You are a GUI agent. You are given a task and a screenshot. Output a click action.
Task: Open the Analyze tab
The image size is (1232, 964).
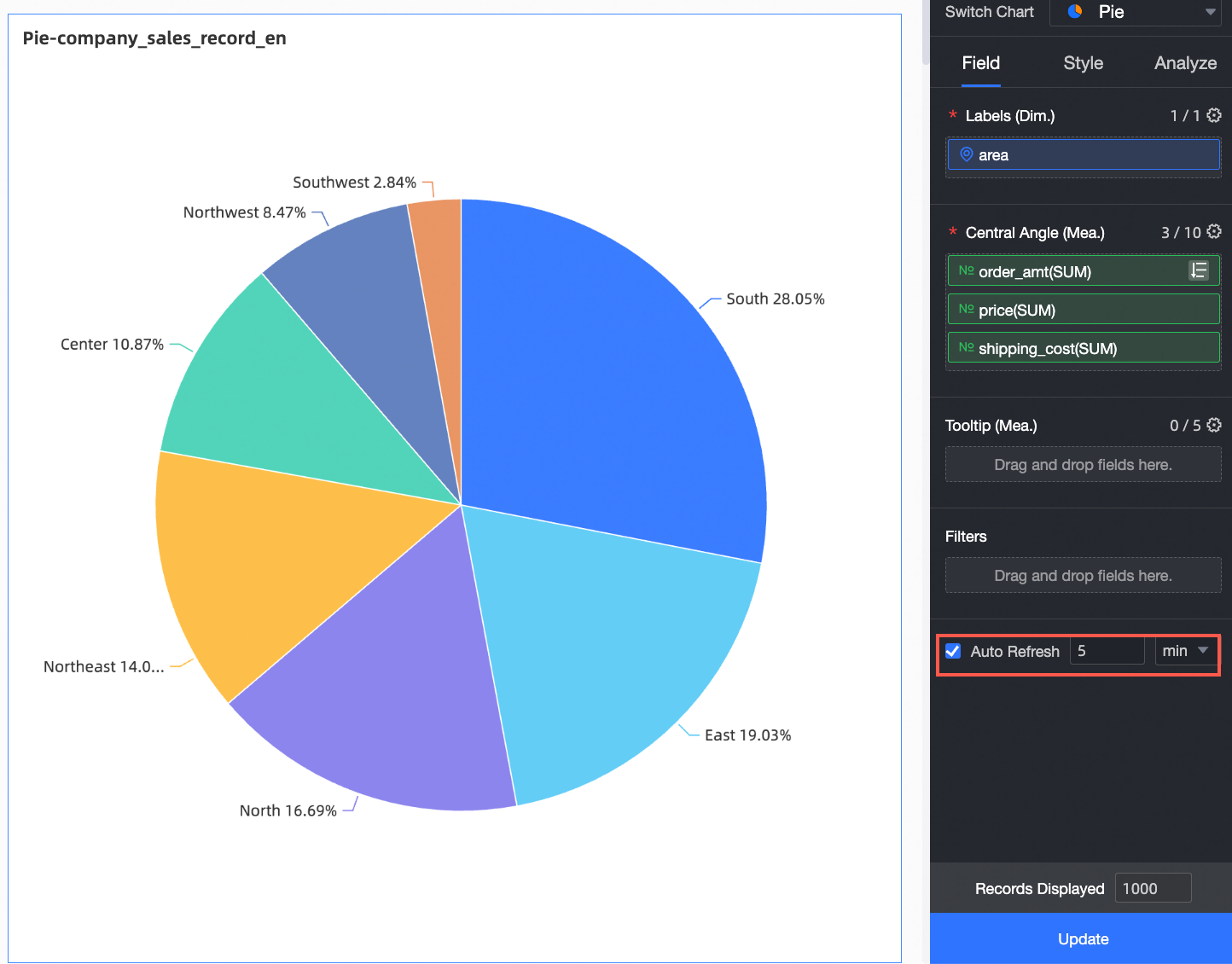[1185, 62]
